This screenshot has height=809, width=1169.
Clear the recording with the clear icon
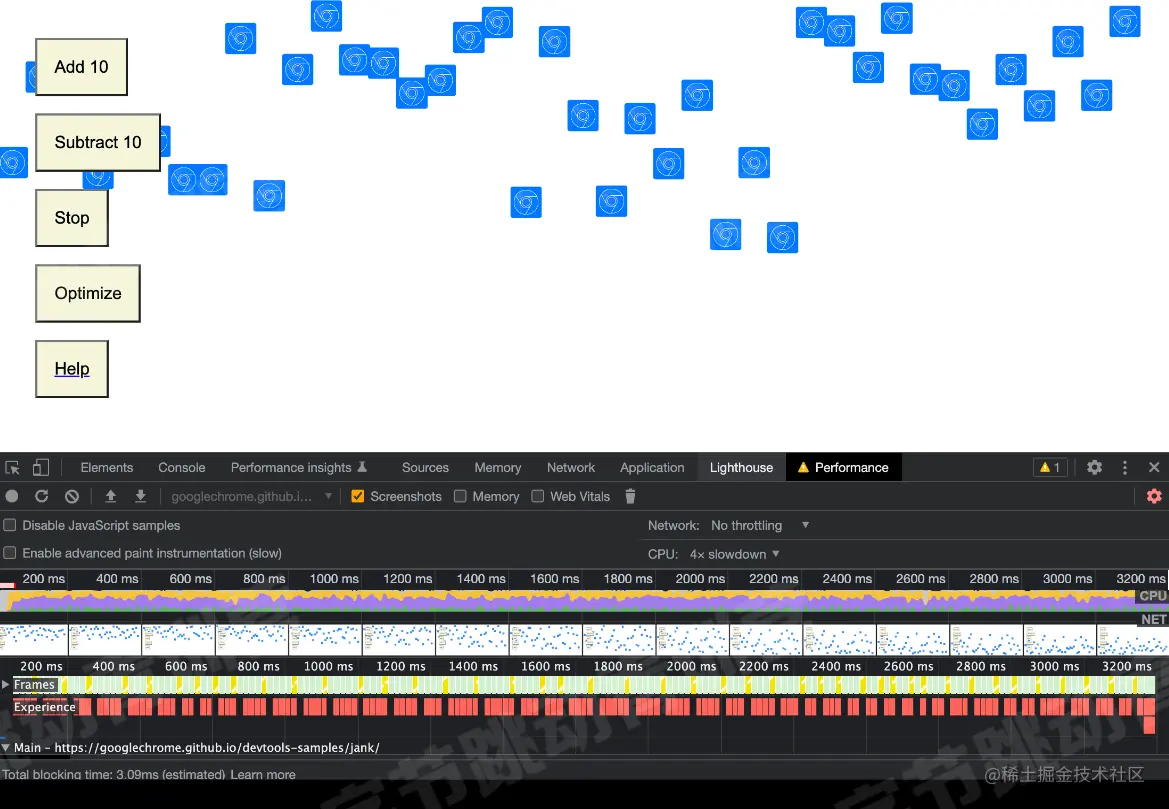click(72, 497)
